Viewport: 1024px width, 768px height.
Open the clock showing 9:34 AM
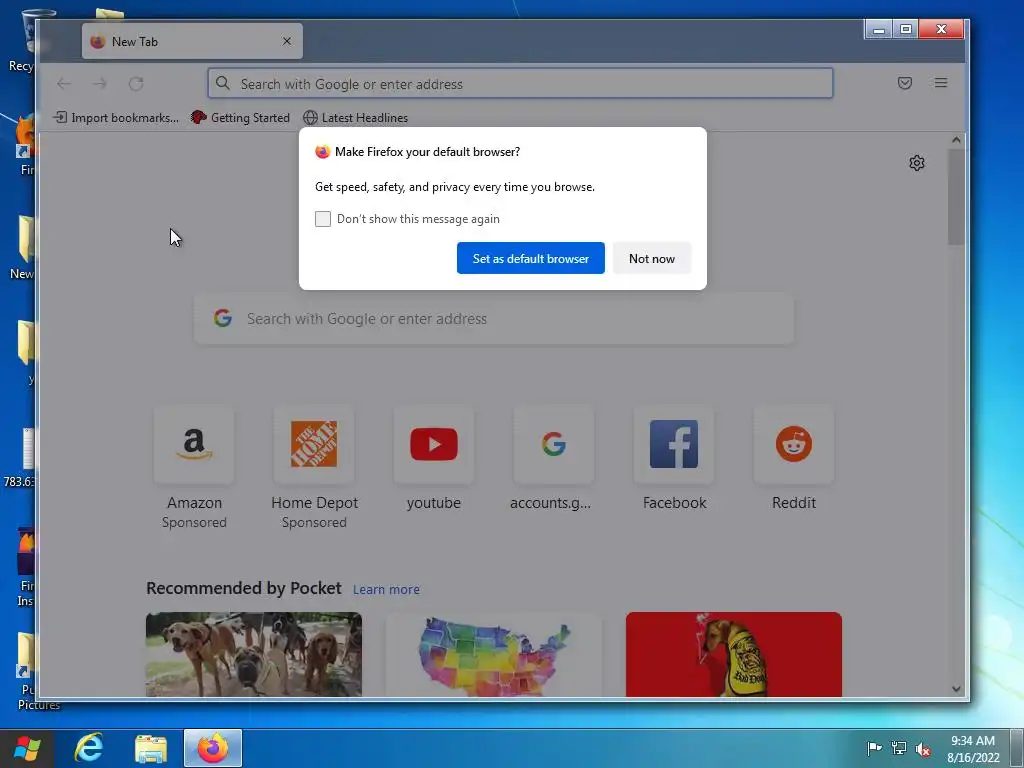(972, 748)
